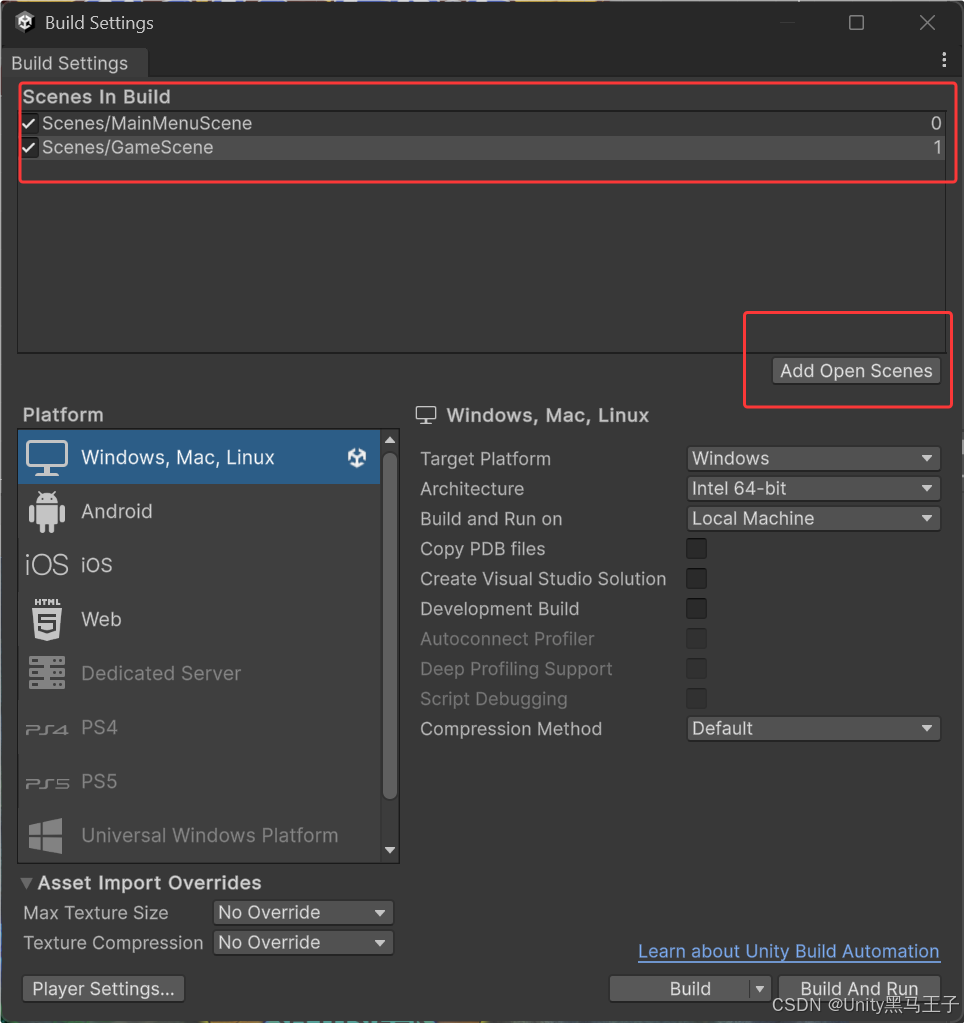Click the Unity logo in title bar
Screen dimensions: 964x1023
(25, 22)
